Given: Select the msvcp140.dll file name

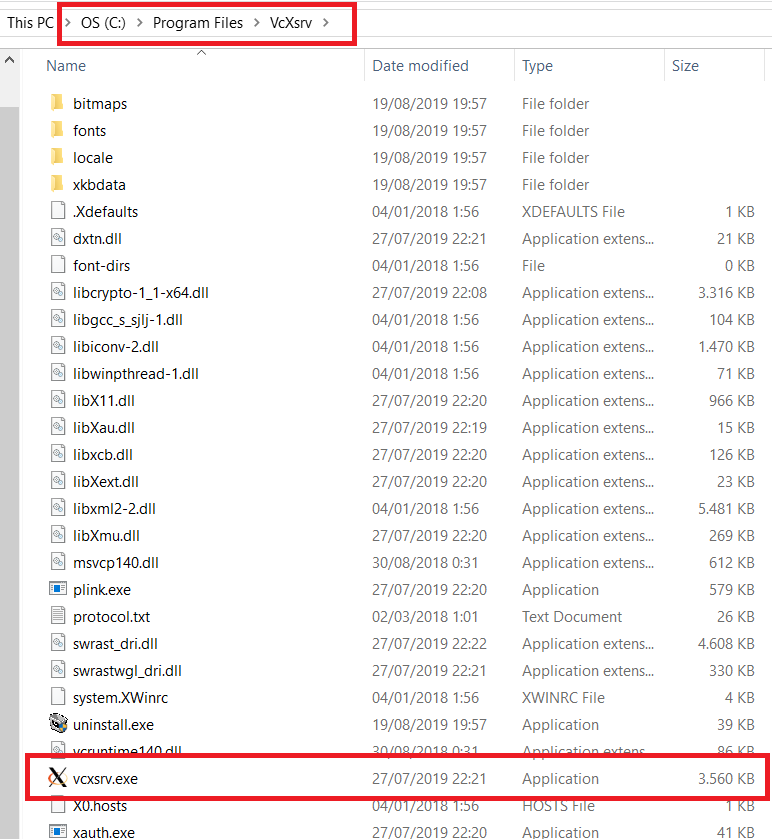Looking at the screenshot, I should tap(116, 562).
